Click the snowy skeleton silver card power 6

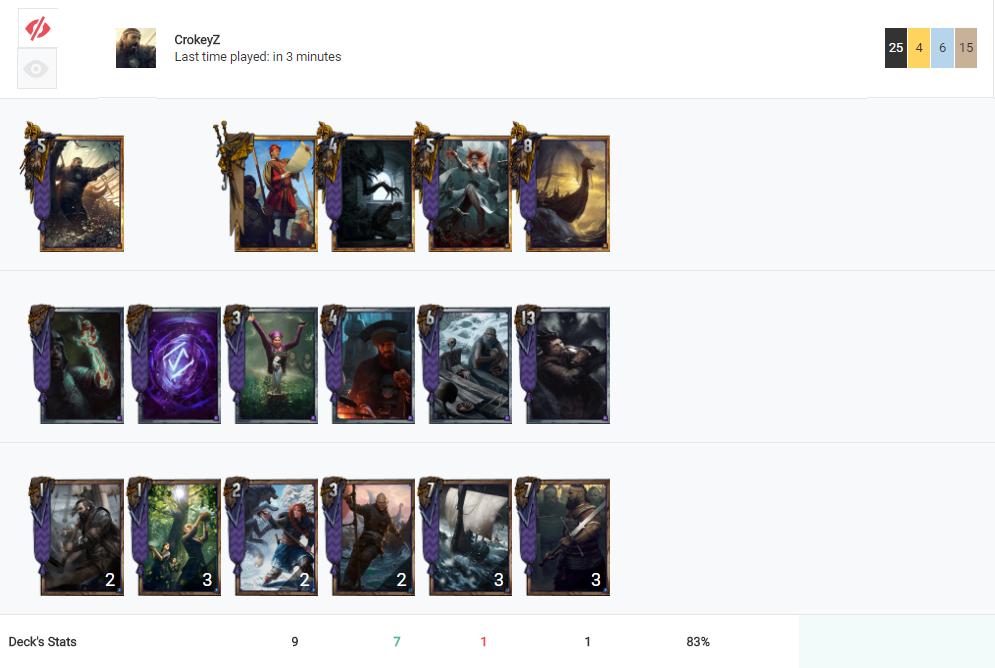click(466, 364)
